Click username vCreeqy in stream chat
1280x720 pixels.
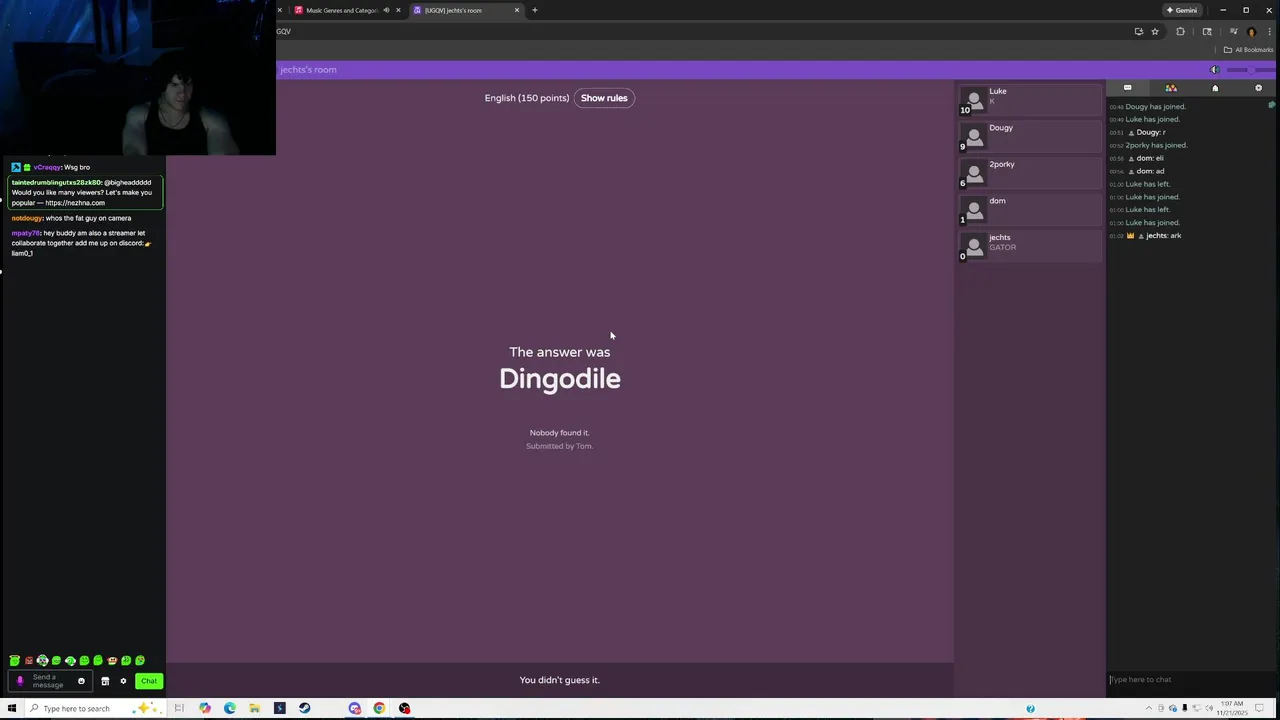click(x=47, y=167)
